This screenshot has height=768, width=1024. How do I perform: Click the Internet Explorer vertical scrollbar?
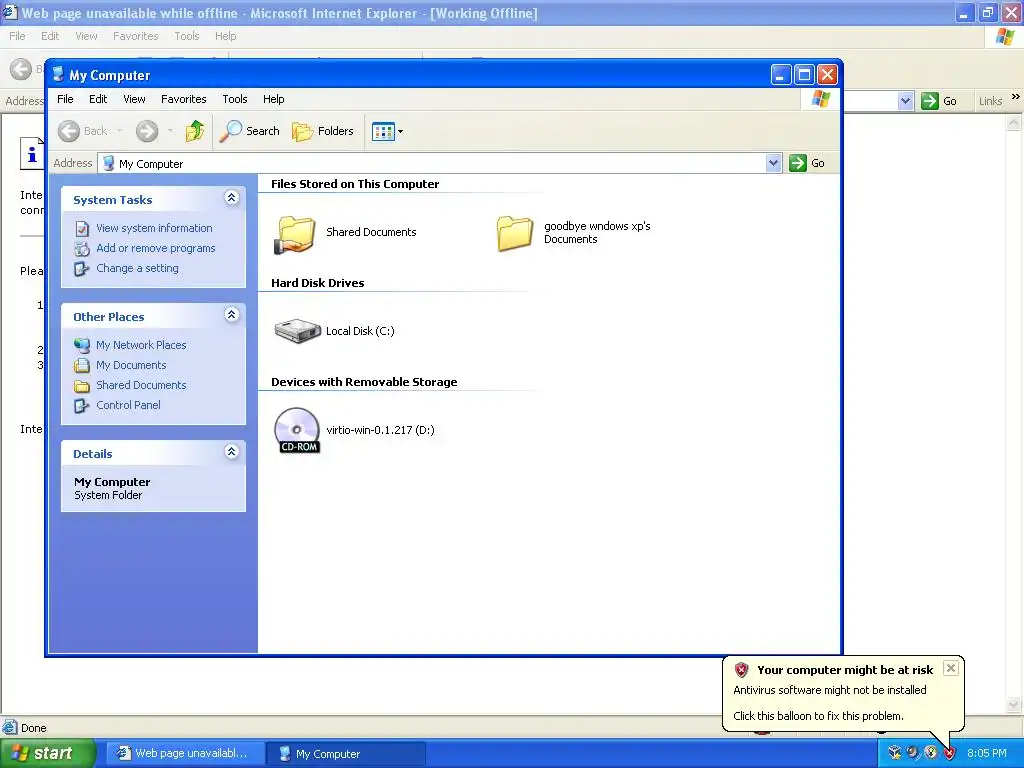click(x=1014, y=413)
